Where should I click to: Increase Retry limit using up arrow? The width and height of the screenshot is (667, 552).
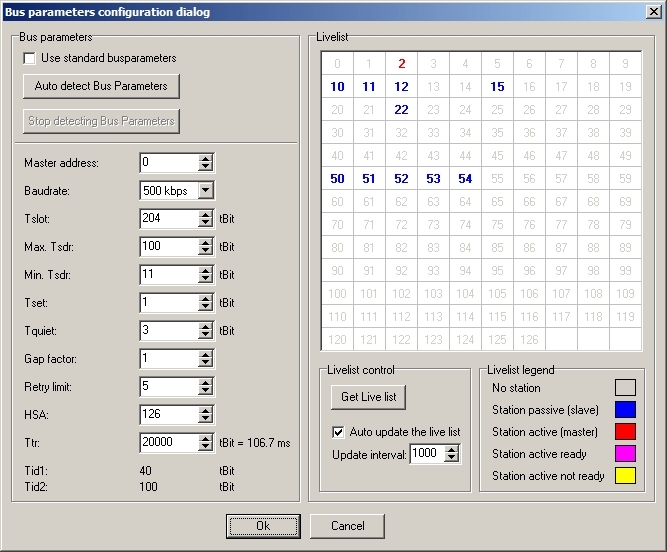(206, 382)
